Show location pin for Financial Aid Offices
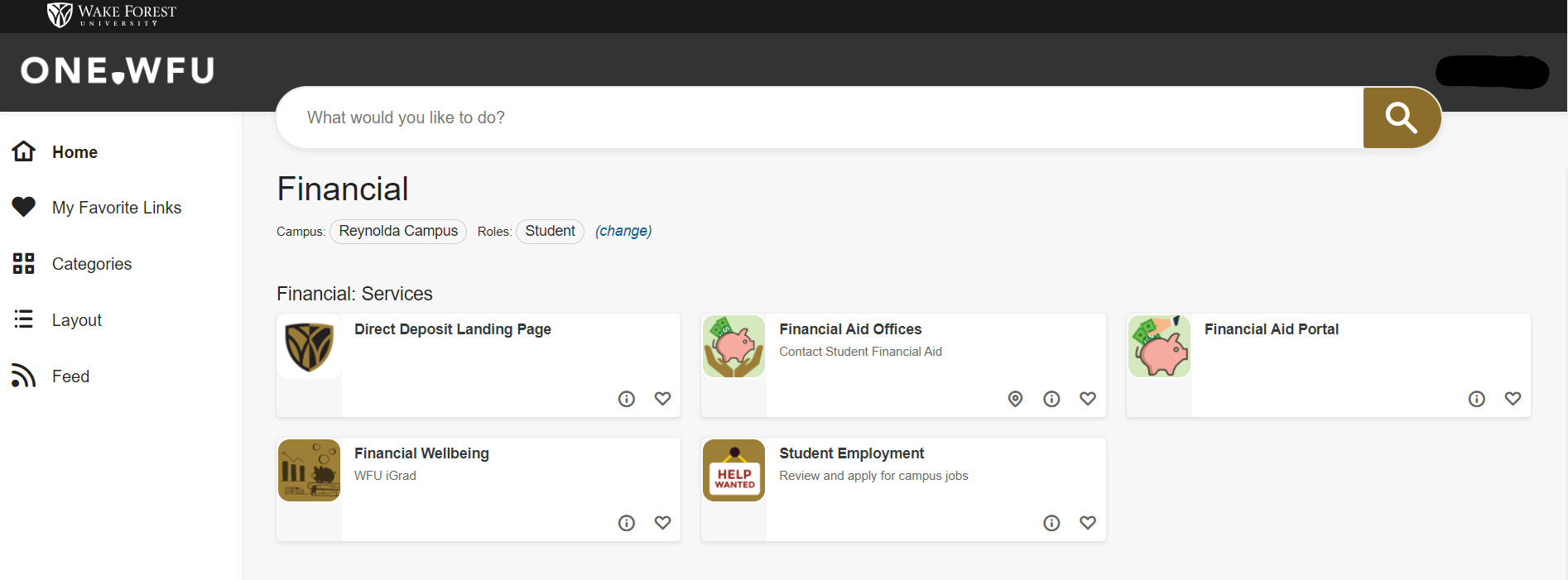1568x580 pixels. [x=1015, y=399]
